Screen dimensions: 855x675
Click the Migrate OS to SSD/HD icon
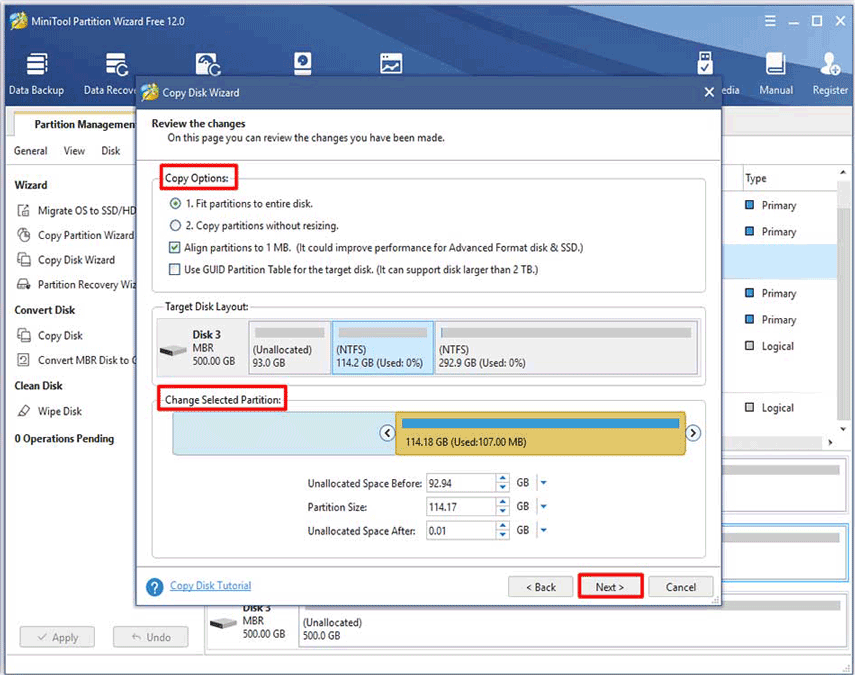(23, 210)
